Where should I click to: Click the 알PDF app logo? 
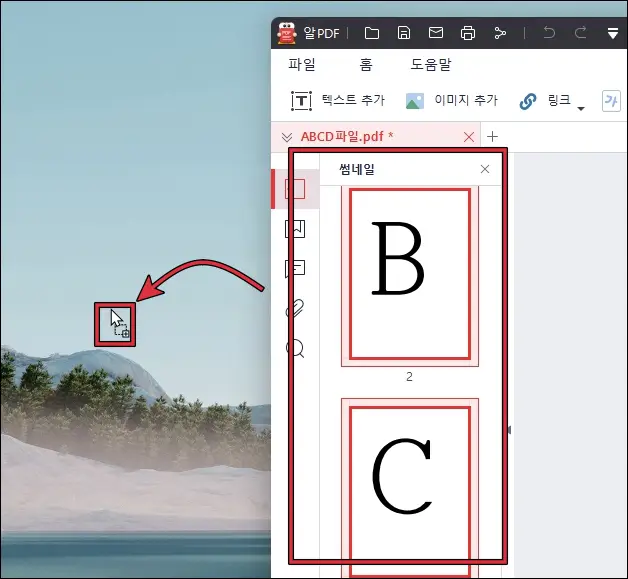coord(287,33)
